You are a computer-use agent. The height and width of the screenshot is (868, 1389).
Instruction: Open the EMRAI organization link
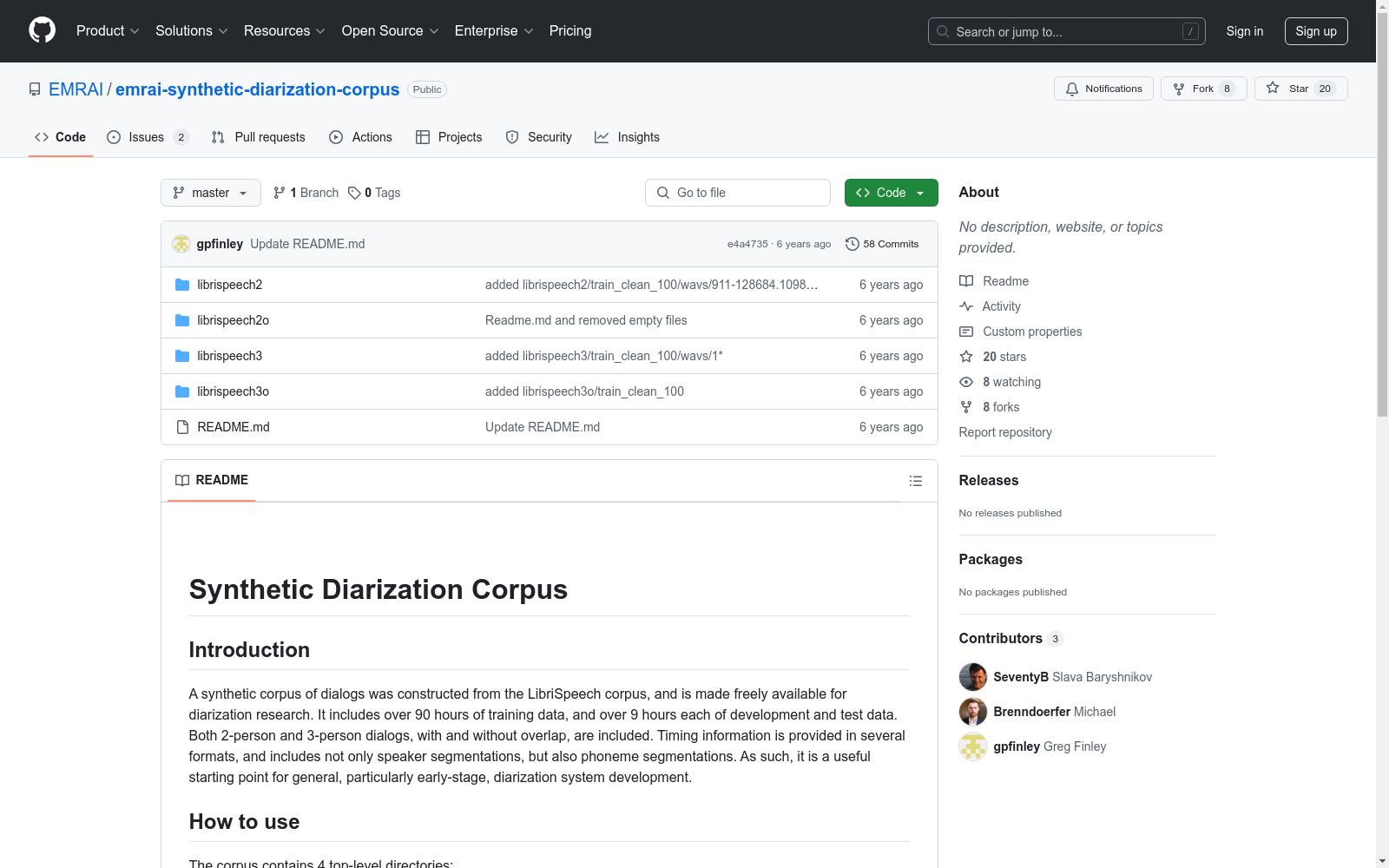[x=76, y=89]
